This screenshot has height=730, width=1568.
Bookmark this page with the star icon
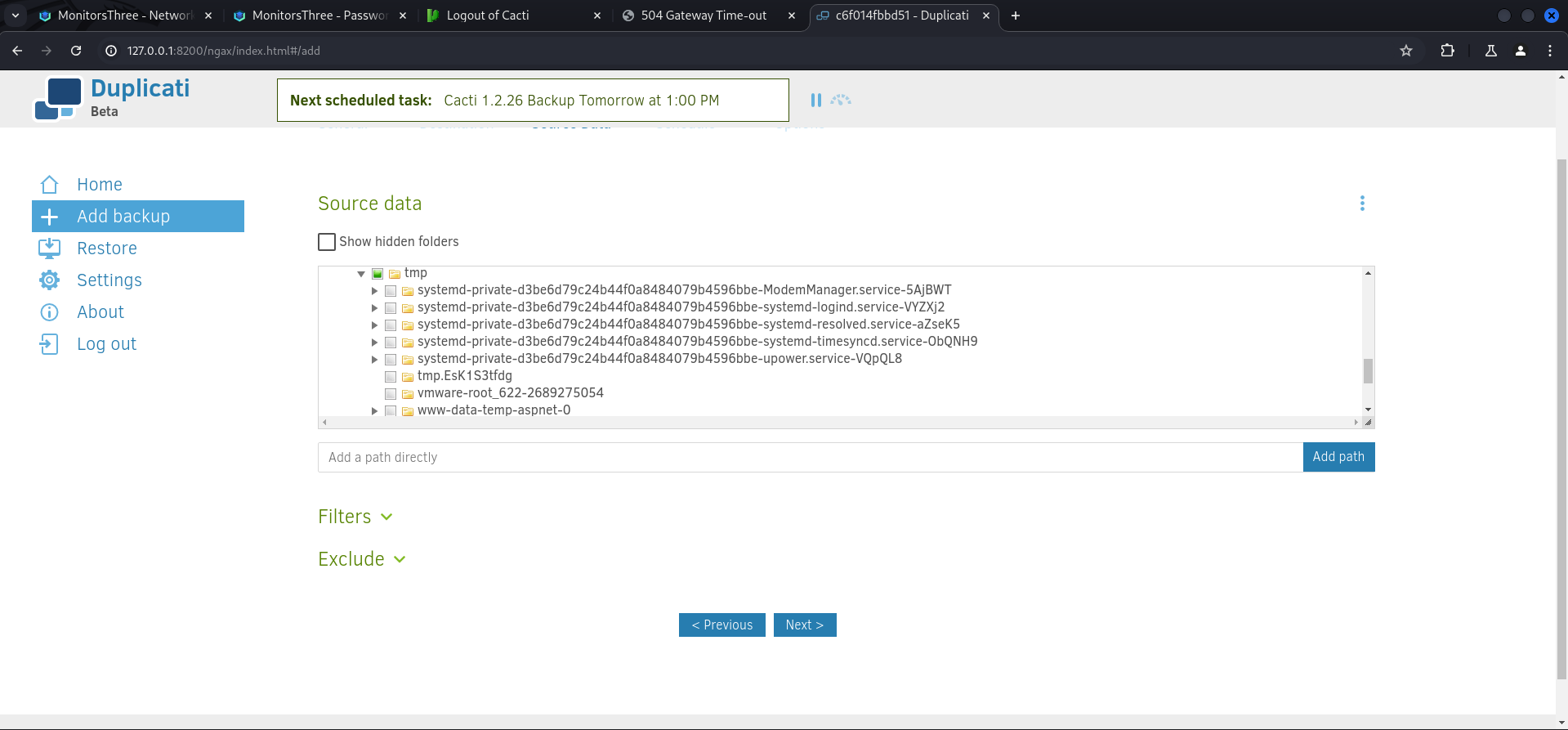tap(1405, 51)
